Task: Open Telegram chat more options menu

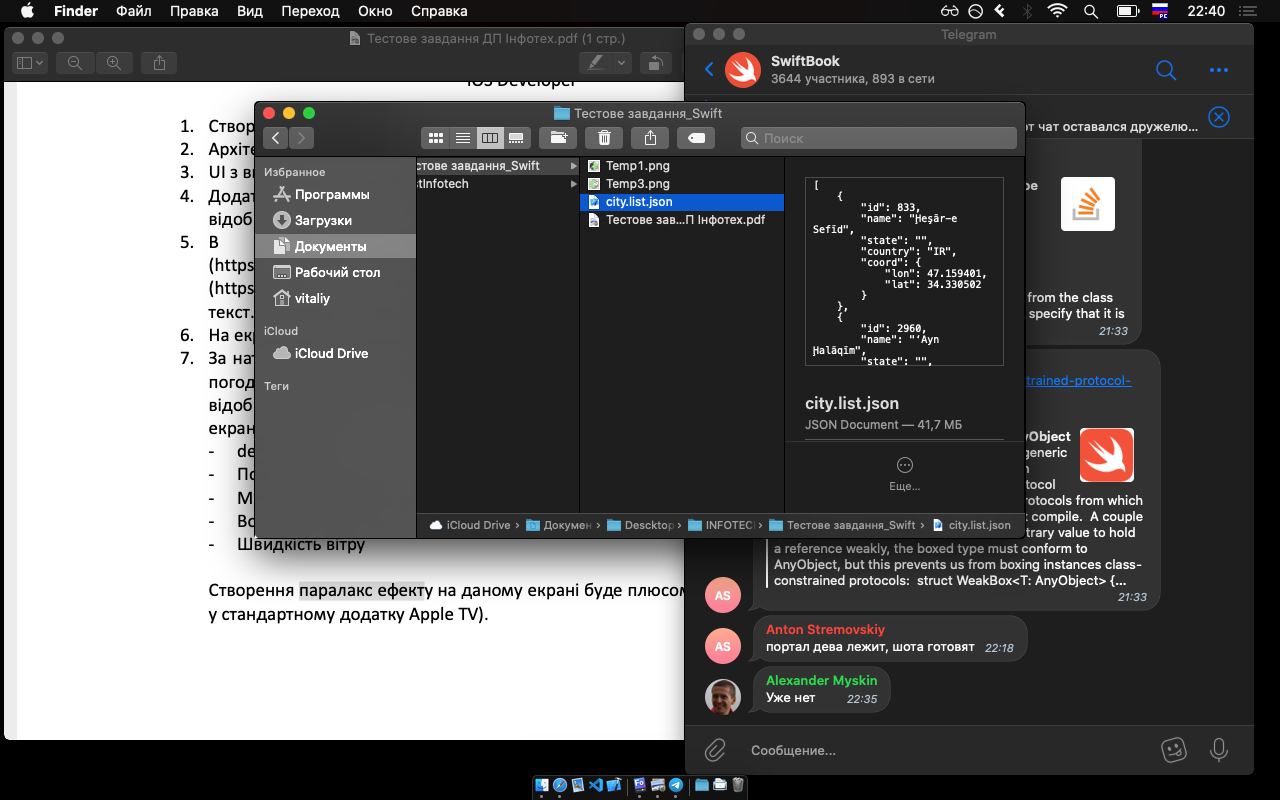Action: pyautogui.click(x=1218, y=70)
